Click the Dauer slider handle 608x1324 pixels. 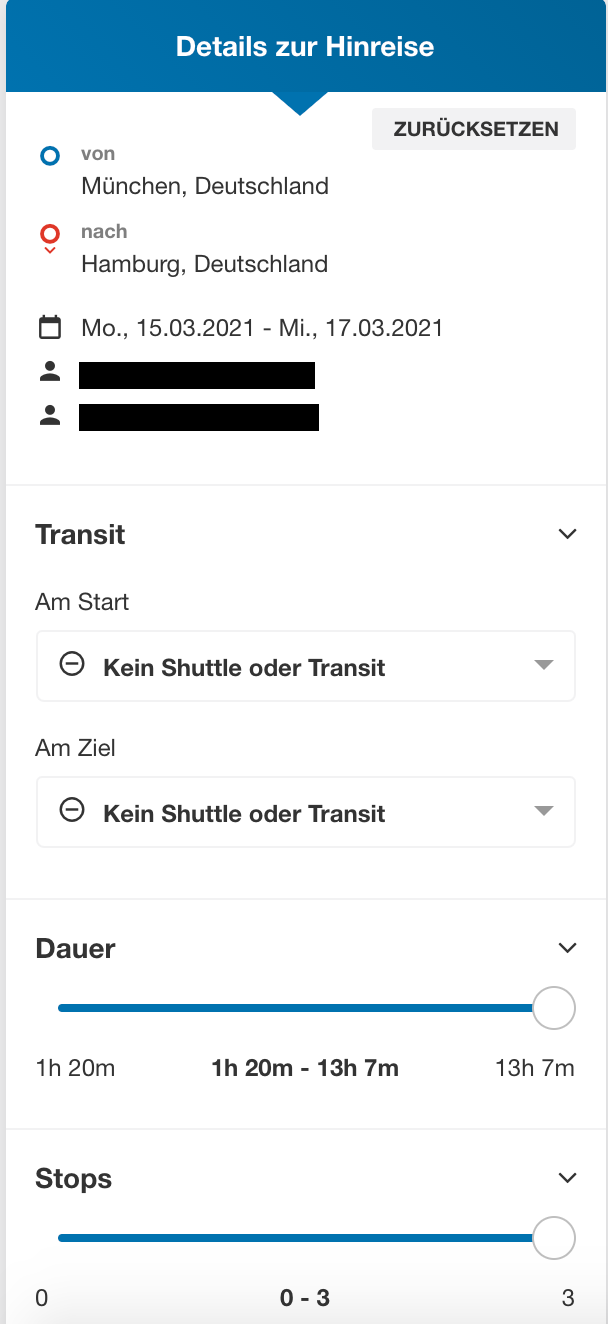tap(554, 1008)
